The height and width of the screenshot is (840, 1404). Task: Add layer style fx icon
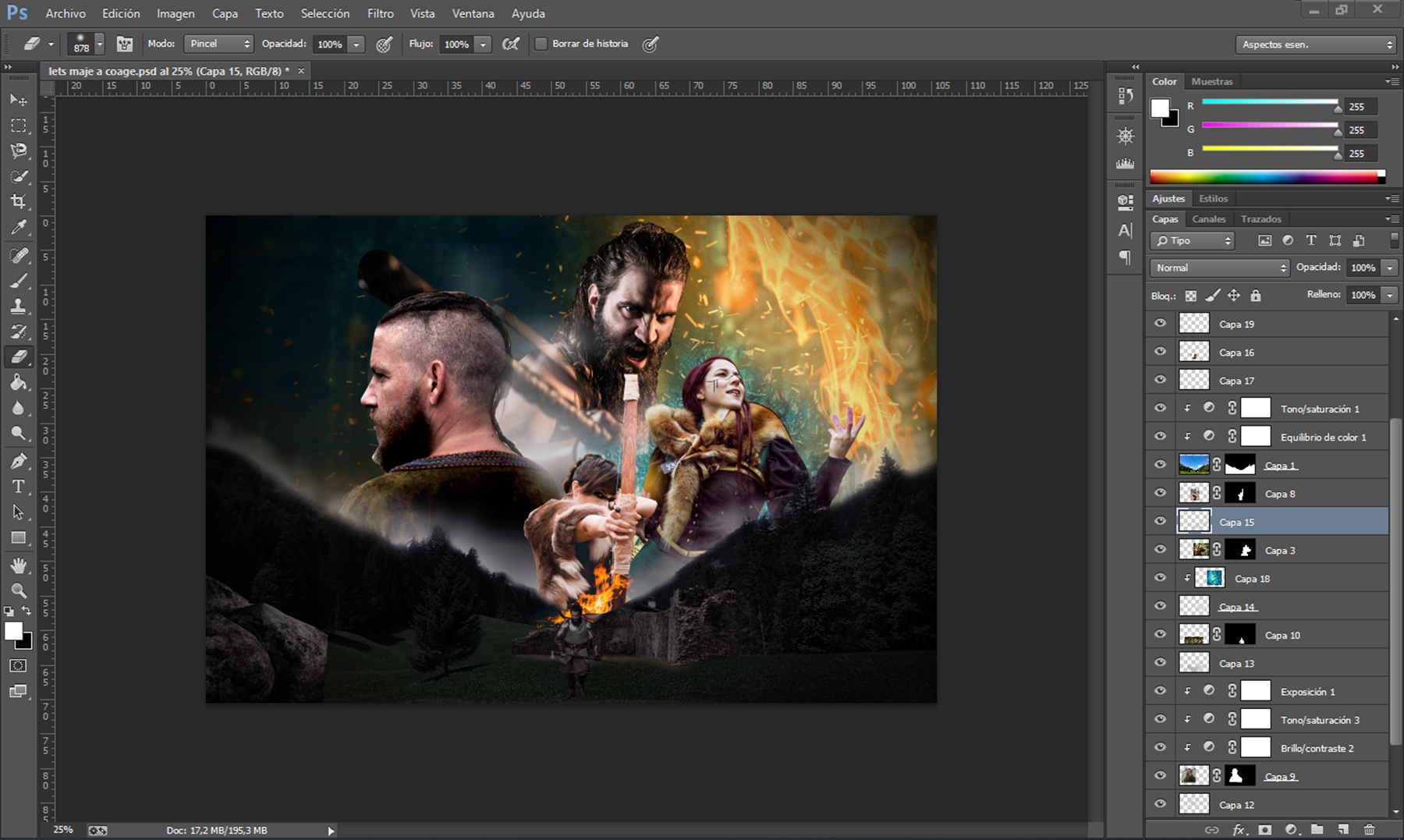click(1239, 830)
